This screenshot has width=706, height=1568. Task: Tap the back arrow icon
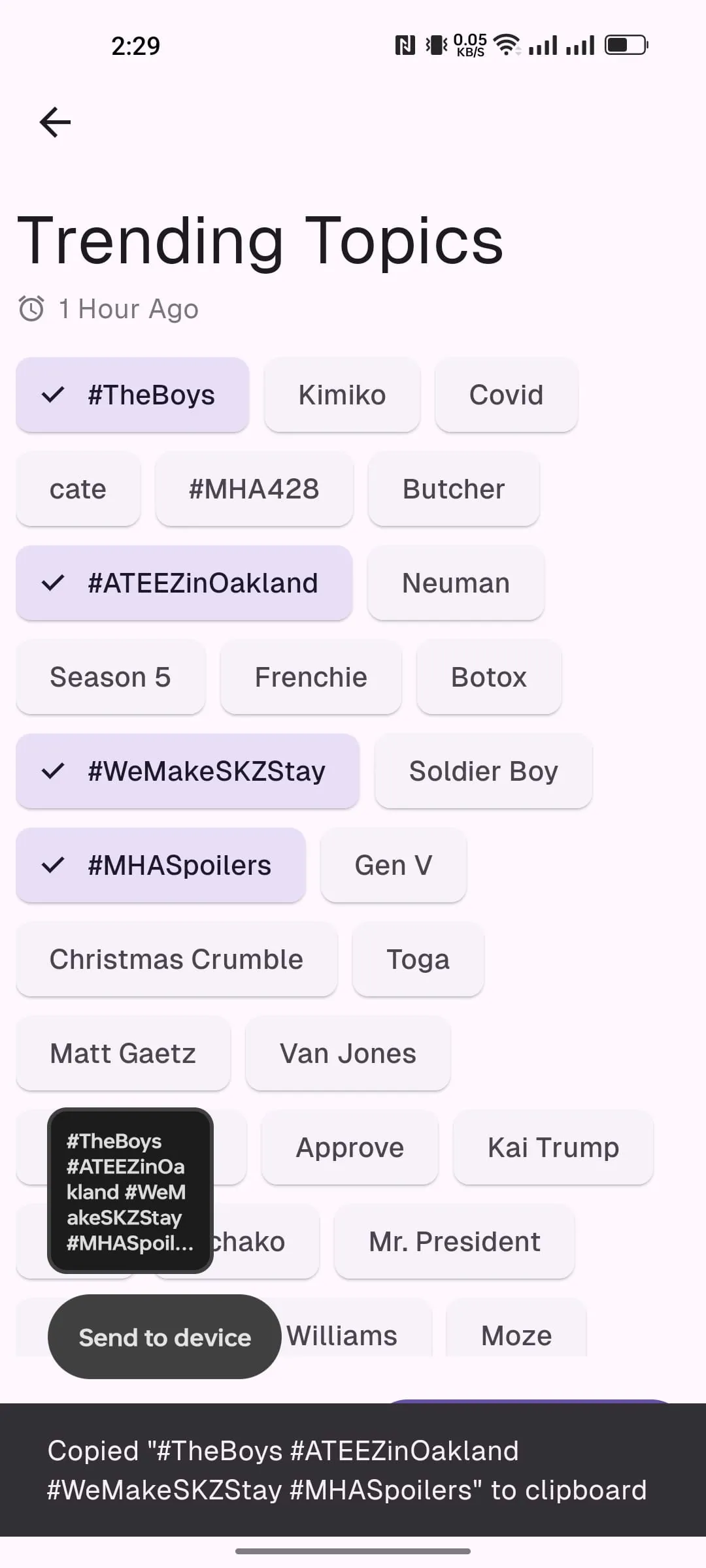point(55,122)
